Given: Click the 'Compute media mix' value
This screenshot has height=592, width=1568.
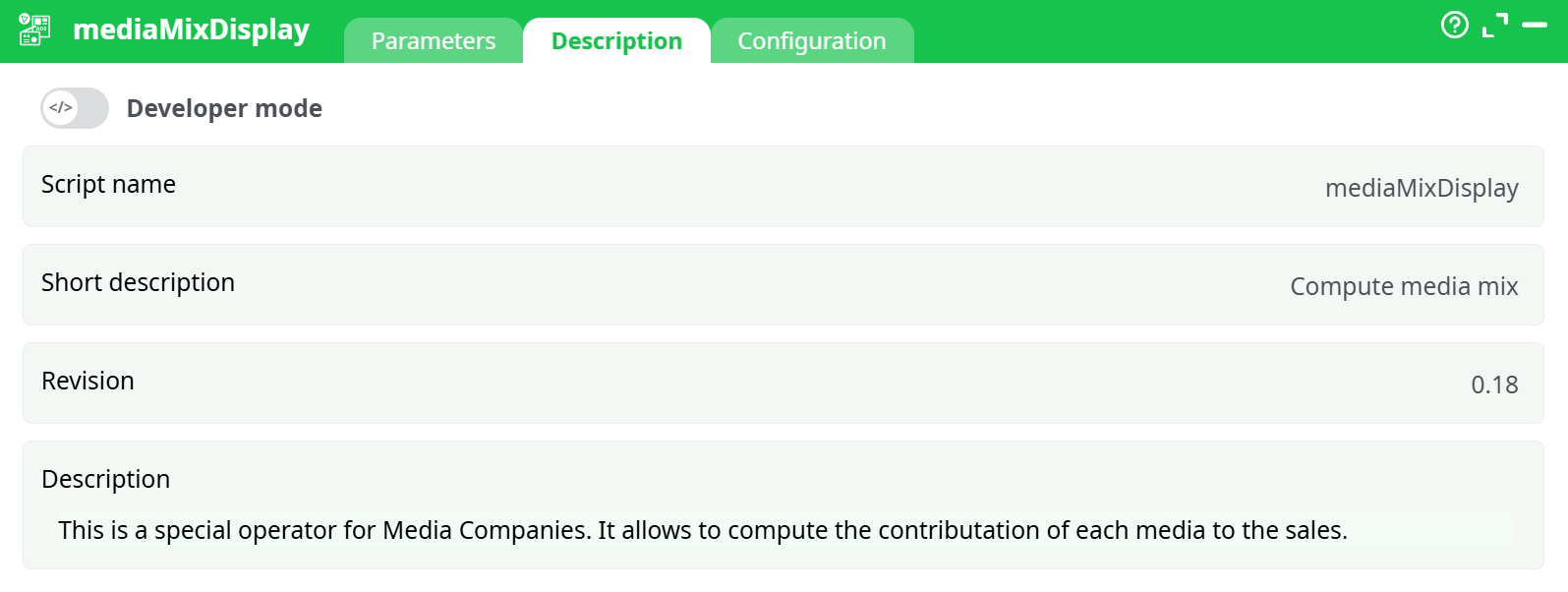Looking at the screenshot, I should point(1403,286).
